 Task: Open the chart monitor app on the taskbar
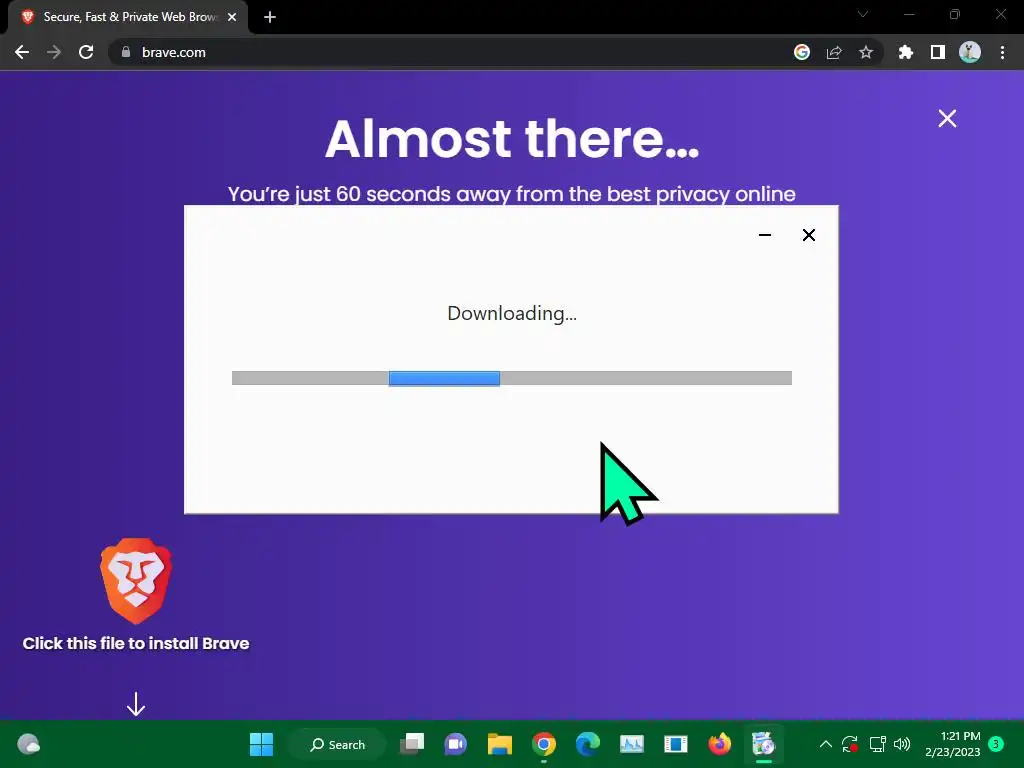point(632,744)
